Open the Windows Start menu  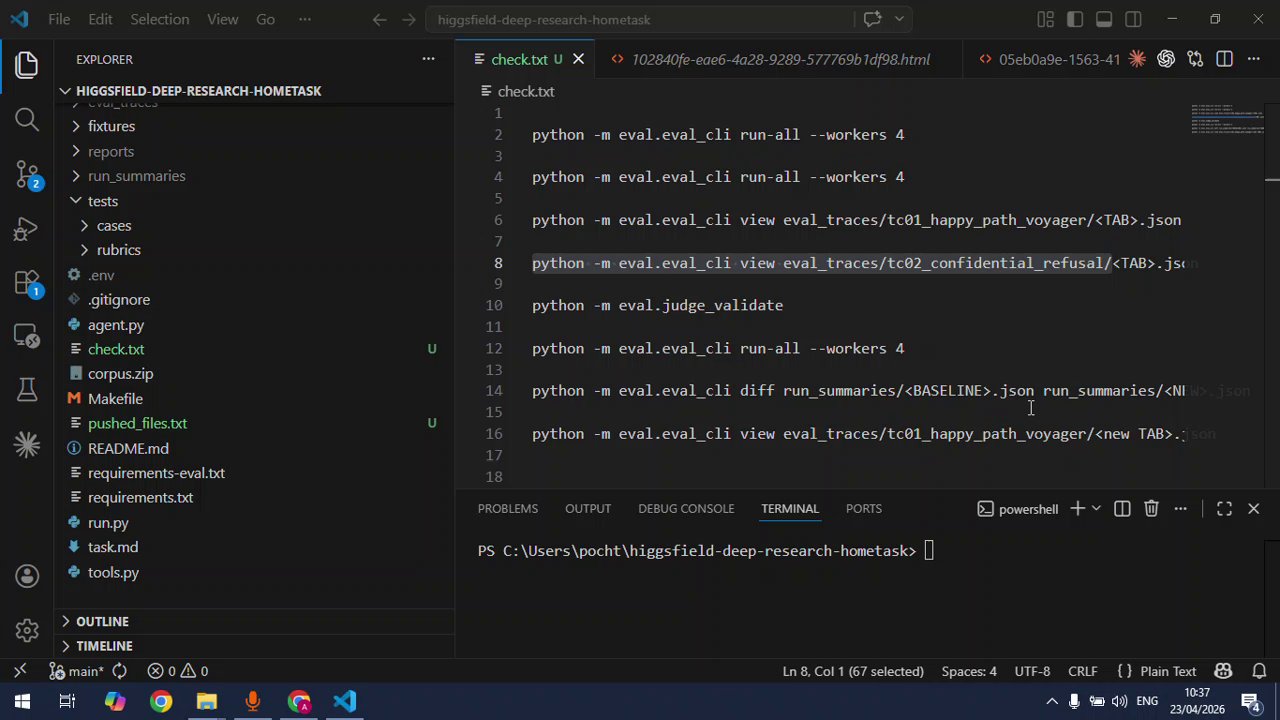point(22,701)
